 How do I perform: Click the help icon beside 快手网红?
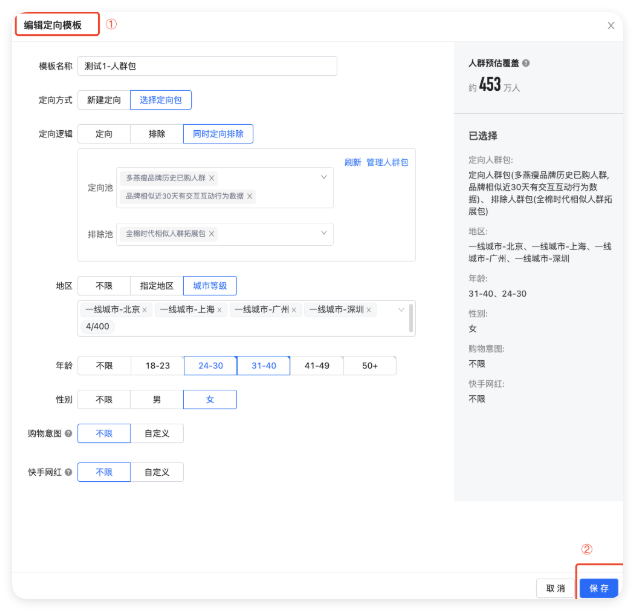pos(68,472)
